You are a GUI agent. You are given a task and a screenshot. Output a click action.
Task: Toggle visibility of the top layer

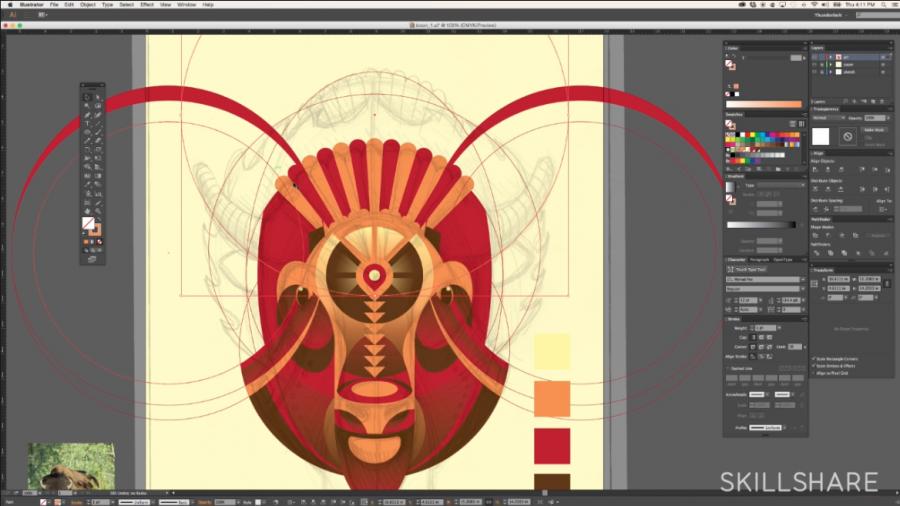point(815,57)
